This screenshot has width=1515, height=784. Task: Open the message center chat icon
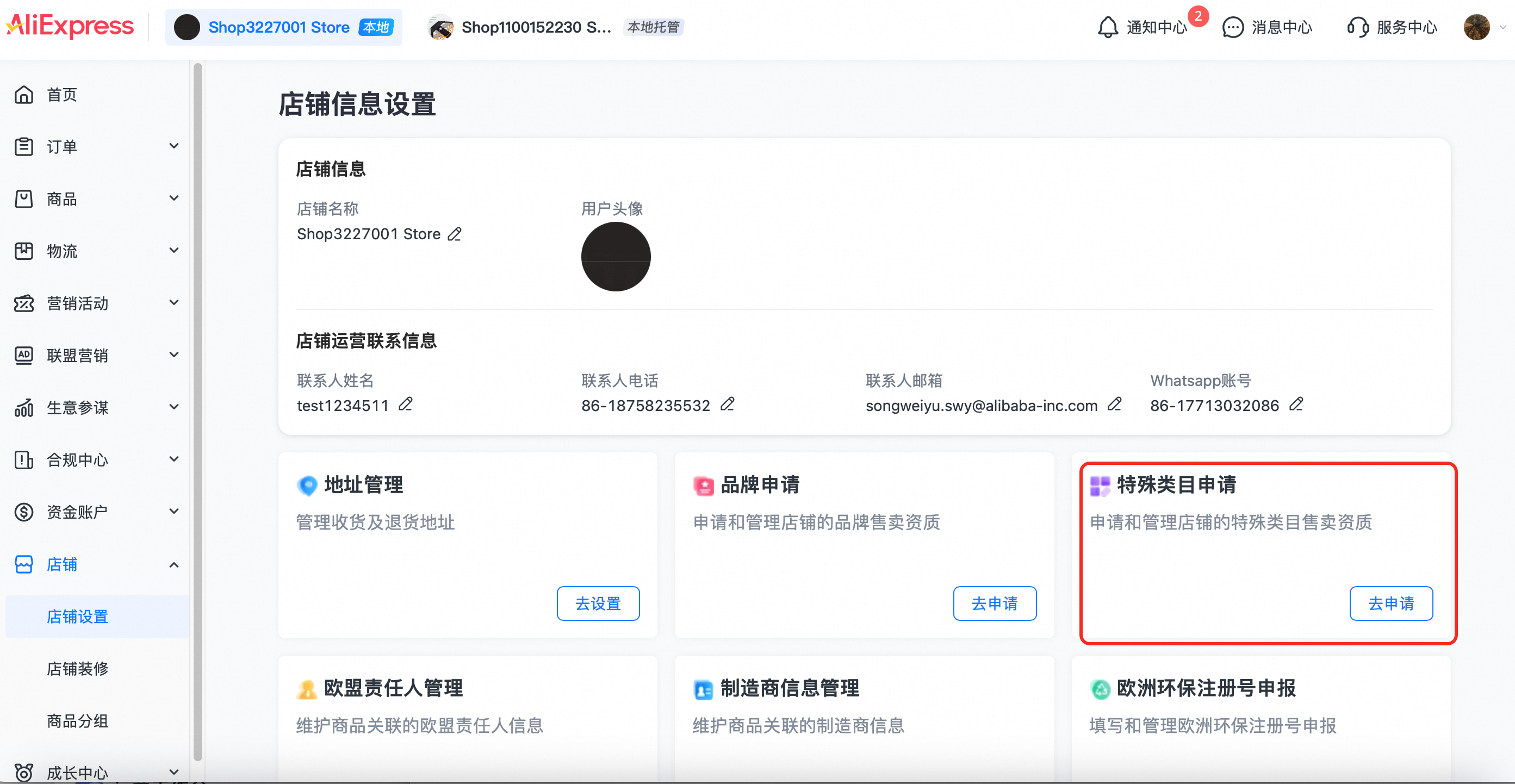[1233, 27]
